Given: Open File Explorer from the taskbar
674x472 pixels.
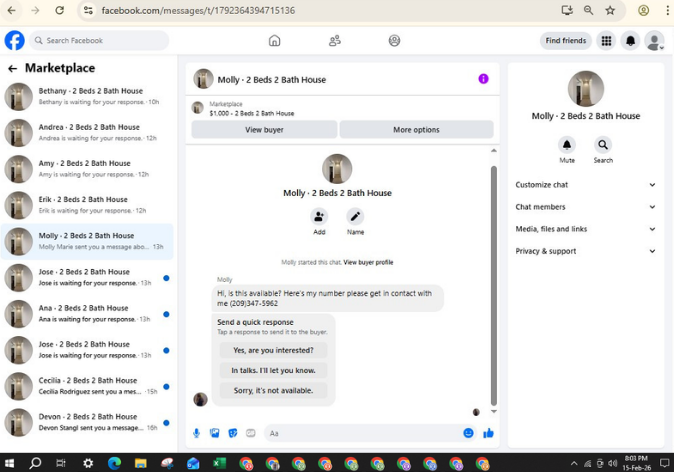Looking at the screenshot, I should [141, 463].
